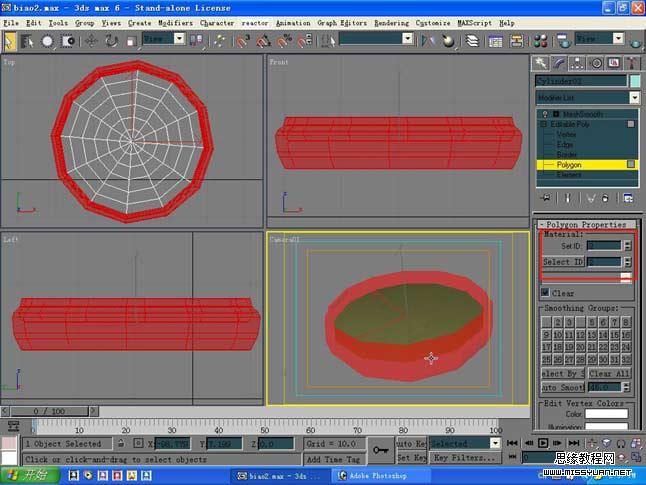Image resolution: width=646 pixels, height=485 pixels.
Task: Click the Select ID button
Action: pyautogui.click(x=563, y=262)
